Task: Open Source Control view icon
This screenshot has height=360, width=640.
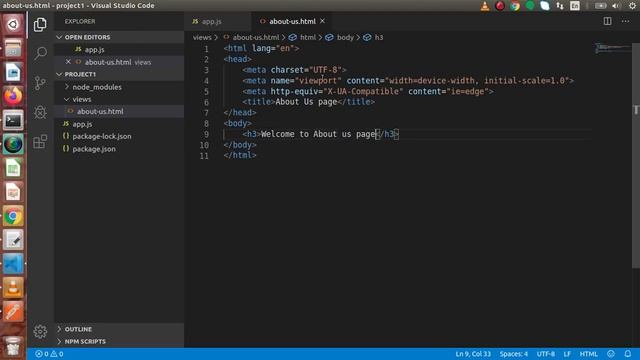Action: coord(40,83)
